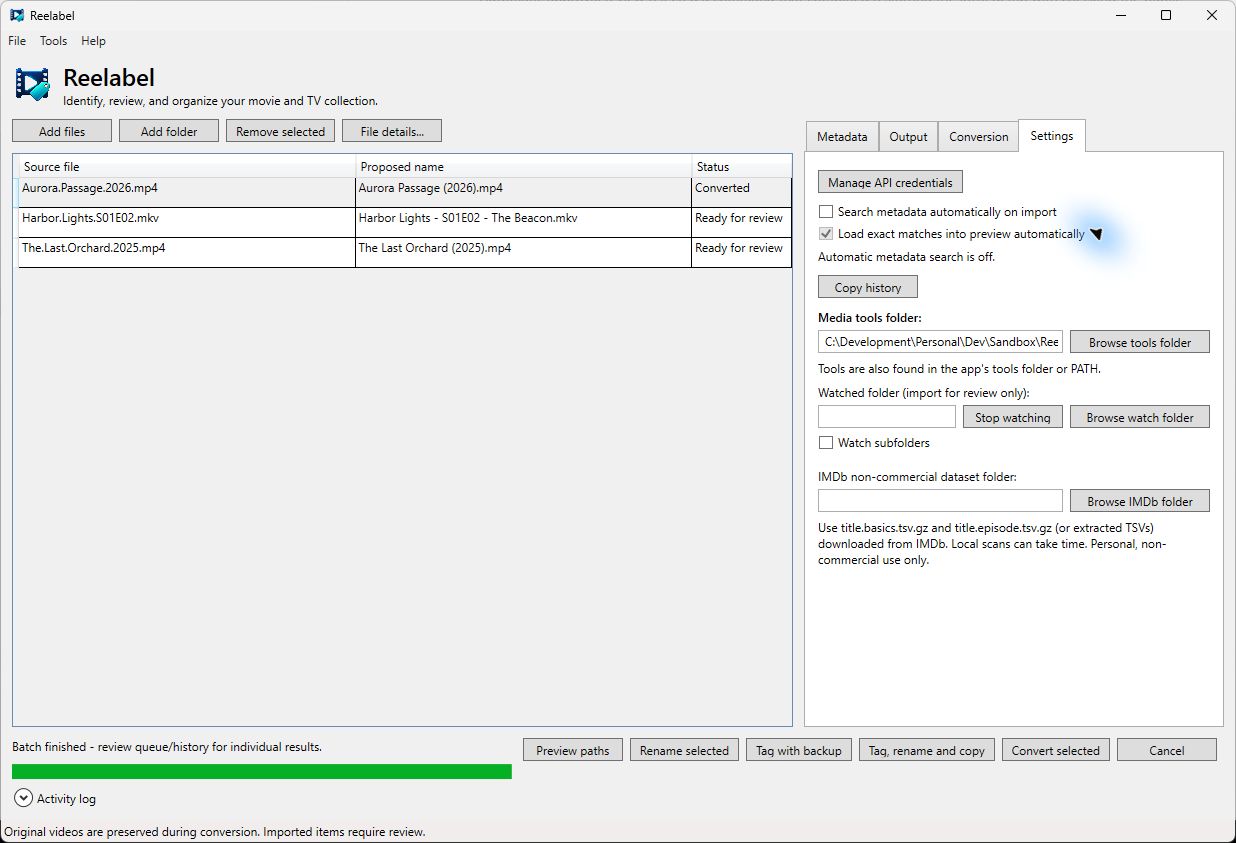Check the Watch subfolders box
Image resolution: width=1236 pixels, height=843 pixels.
click(x=826, y=443)
